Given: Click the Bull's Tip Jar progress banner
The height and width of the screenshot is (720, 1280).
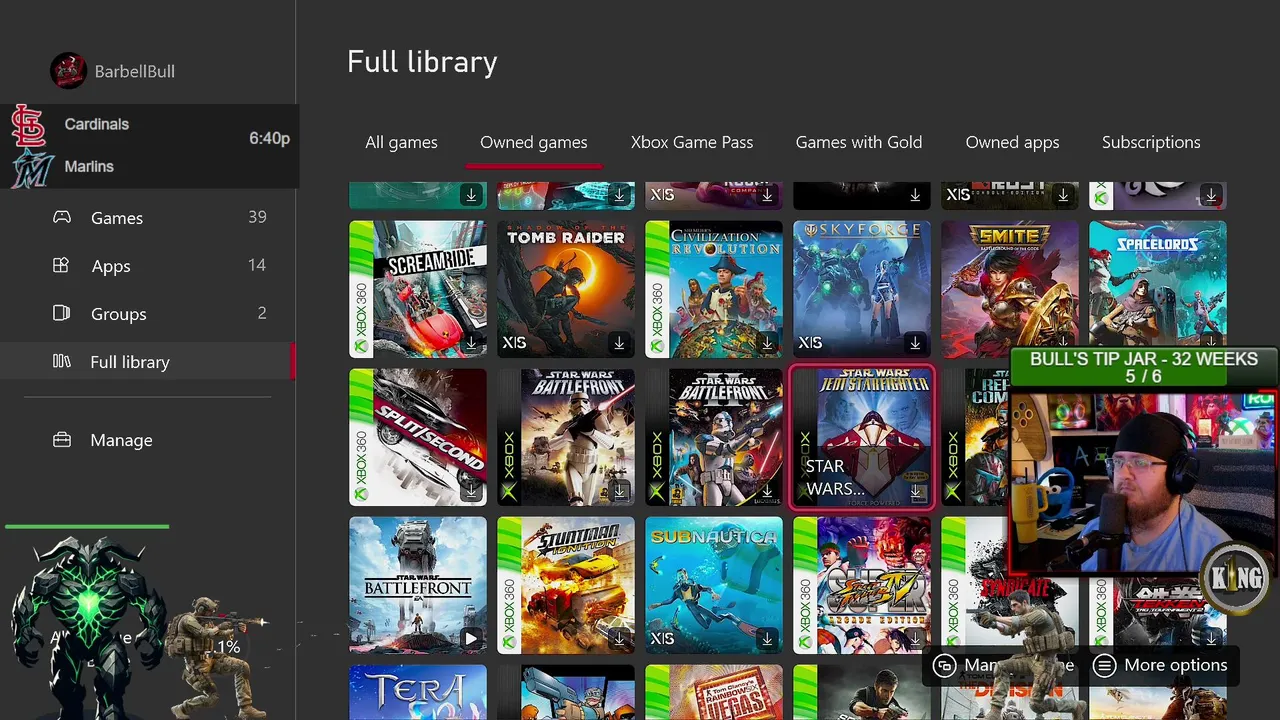Looking at the screenshot, I should [x=1144, y=367].
